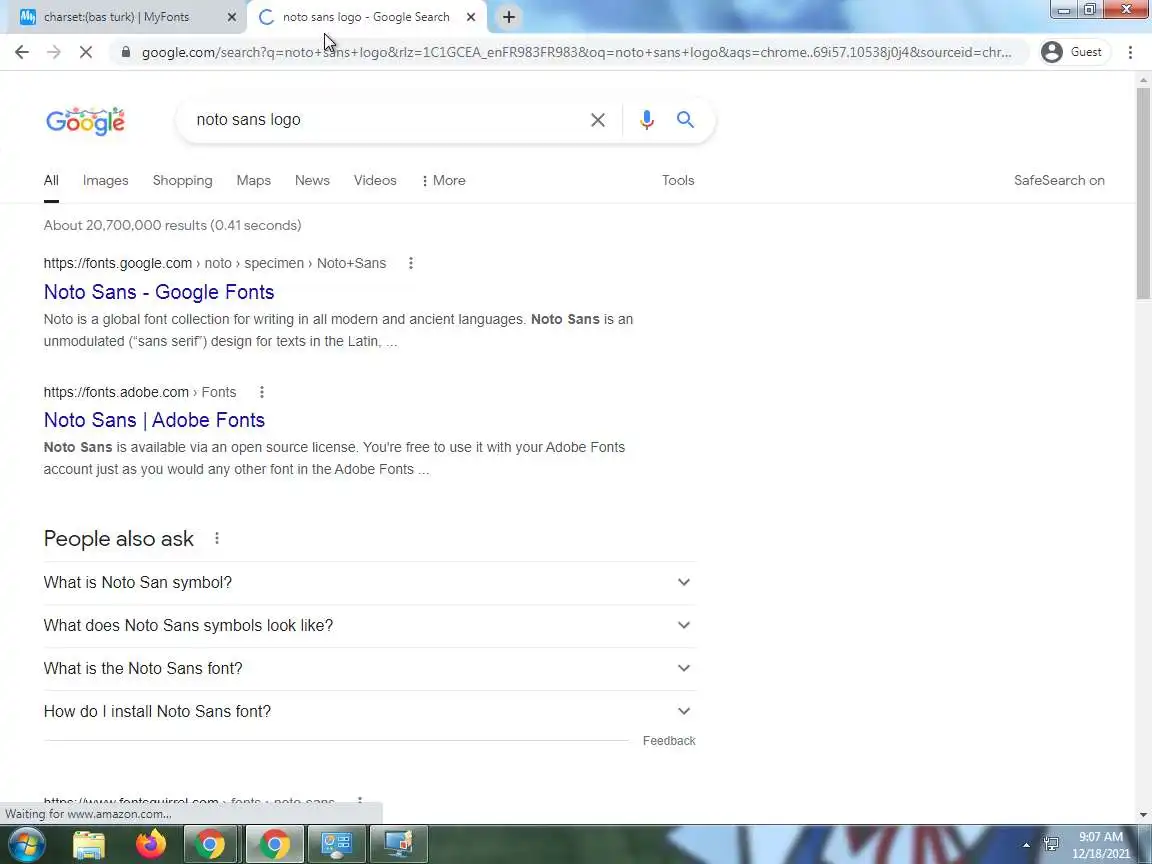Click the blue magnifier search icon
This screenshot has height=864, width=1152.
pos(685,120)
